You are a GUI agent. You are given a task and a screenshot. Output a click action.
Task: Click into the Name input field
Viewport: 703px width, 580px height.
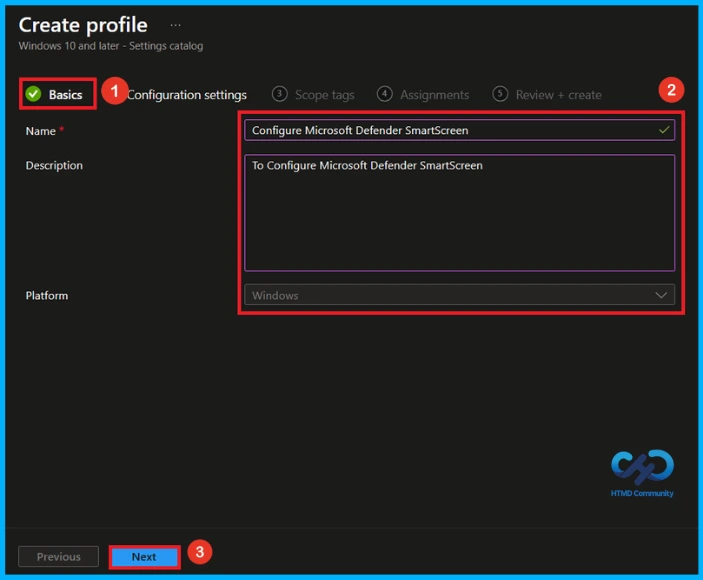pos(459,130)
